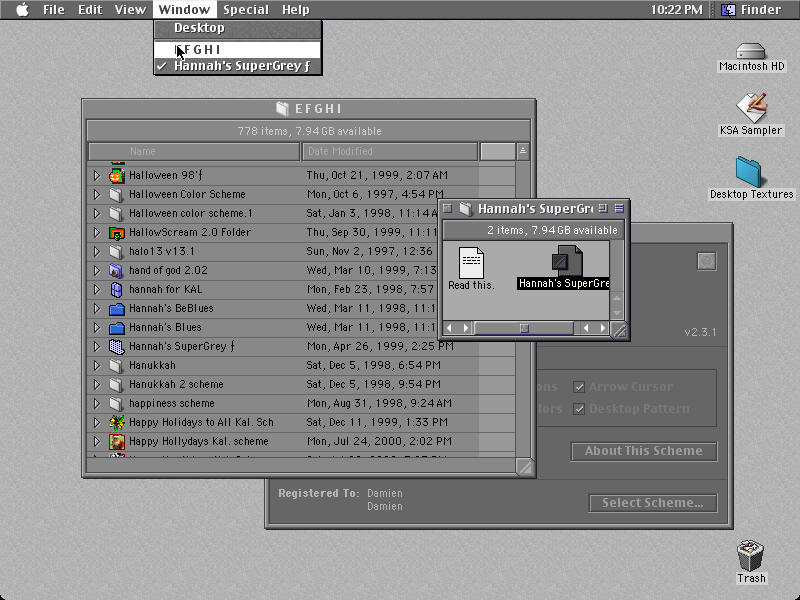Click the date 'Mon, Apr 26, 1999, 2:25 PM'
This screenshot has height=600, width=800.
click(380, 346)
